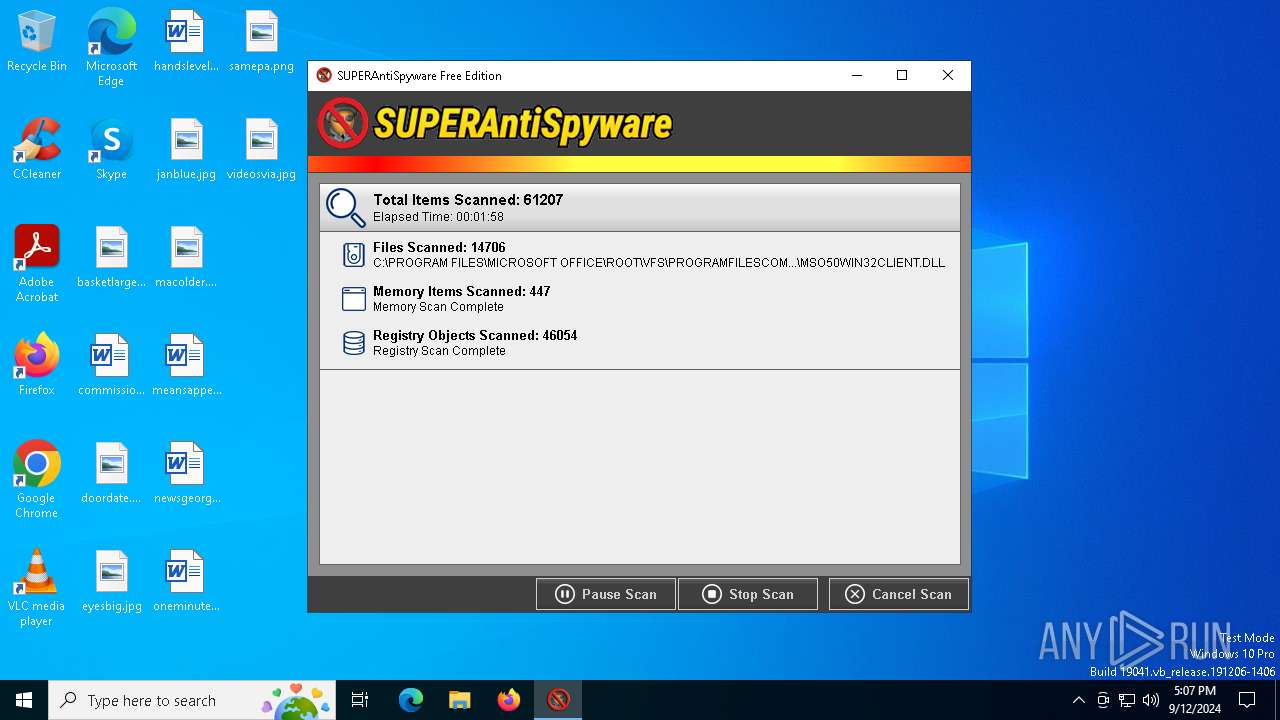The height and width of the screenshot is (720, 1280).
Task: Select handslevel Word document on desktop
Action: [x=186, y=42]
